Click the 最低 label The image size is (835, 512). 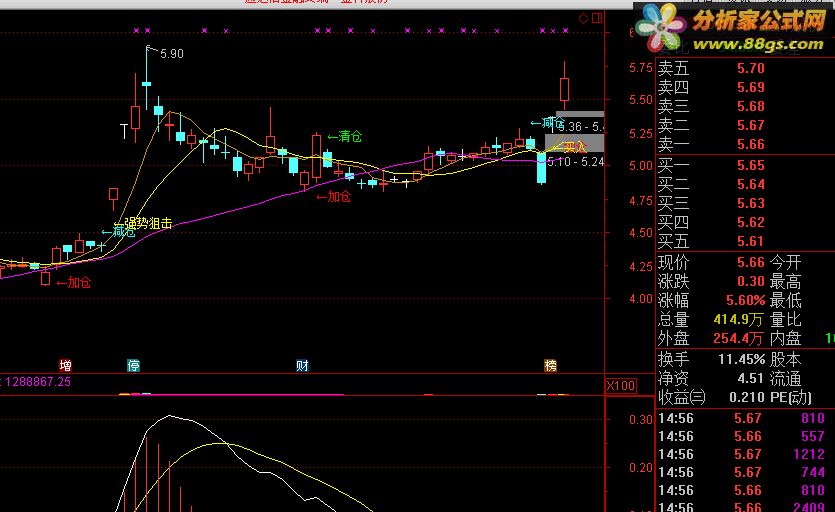click(x=785, y=300)
